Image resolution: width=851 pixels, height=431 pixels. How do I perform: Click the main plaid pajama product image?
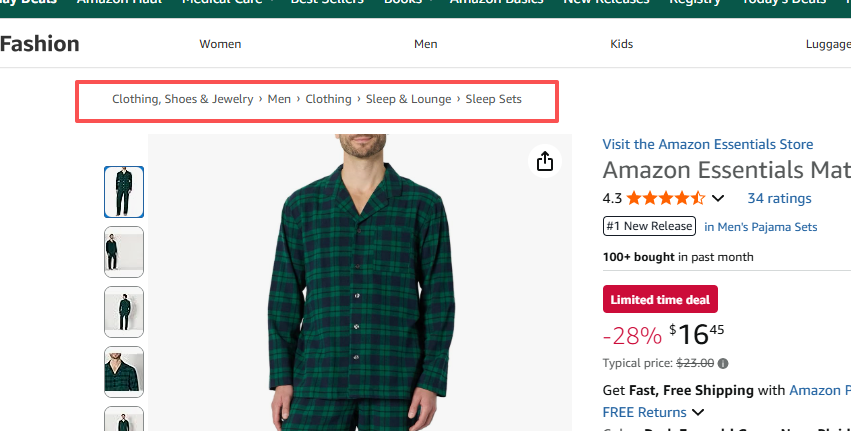coord(360,290)
